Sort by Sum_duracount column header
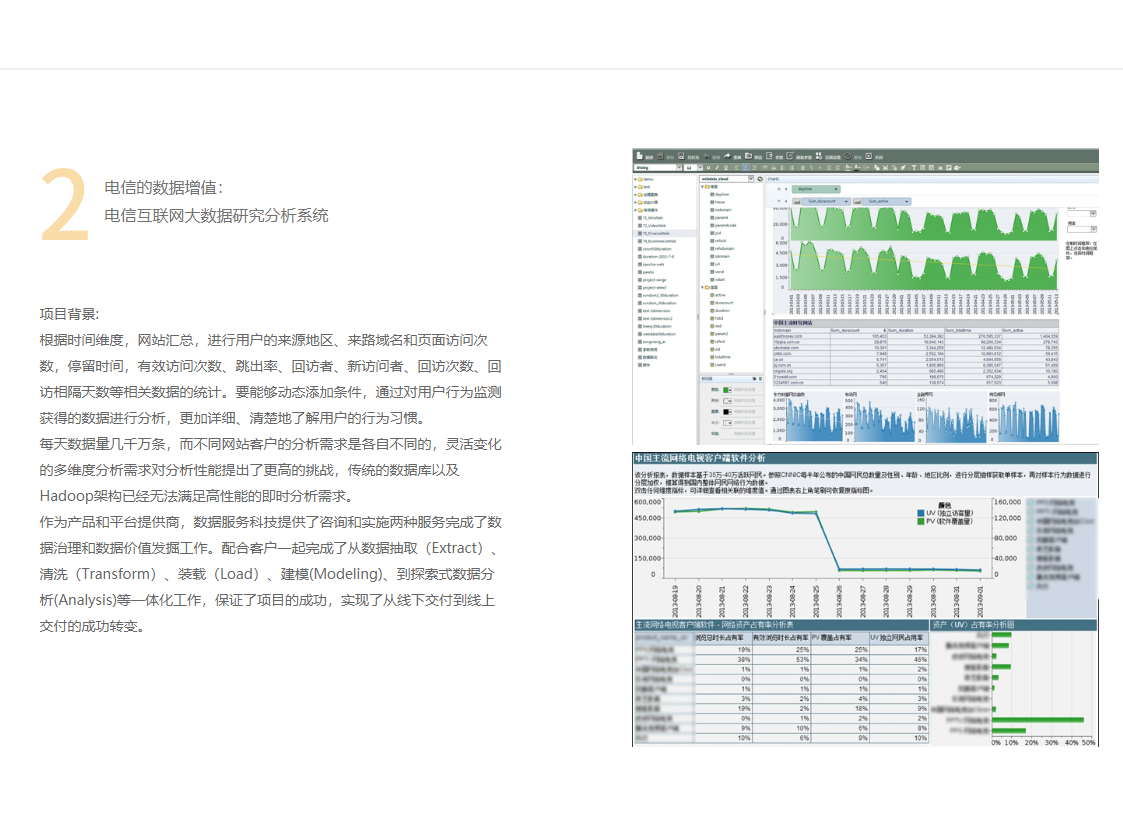The height and width of the screenshot is (826, 1123). pos(847,330)
